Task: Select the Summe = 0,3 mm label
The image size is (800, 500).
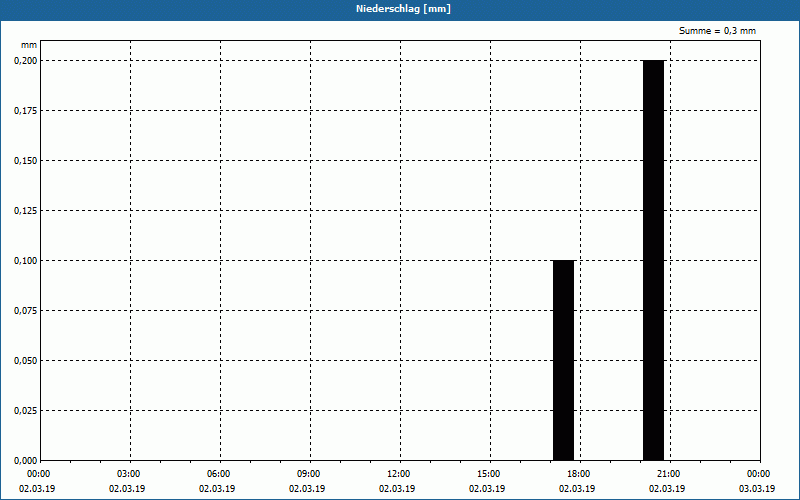Action: (717, 31)
